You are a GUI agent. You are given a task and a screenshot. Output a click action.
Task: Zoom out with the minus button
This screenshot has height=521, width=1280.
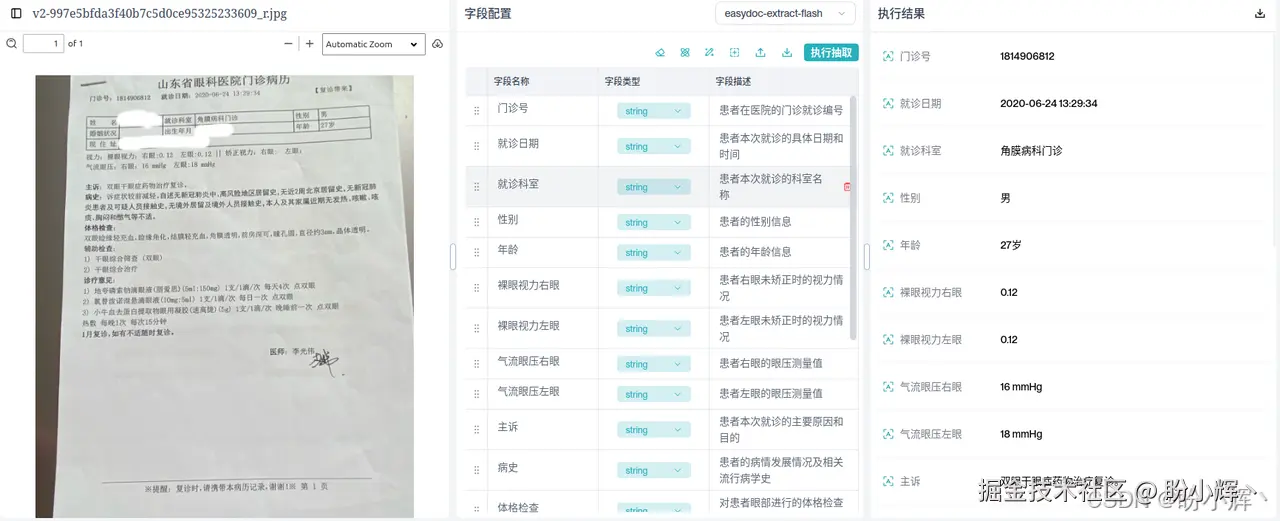pyautogui.click(x=289, y=44)
